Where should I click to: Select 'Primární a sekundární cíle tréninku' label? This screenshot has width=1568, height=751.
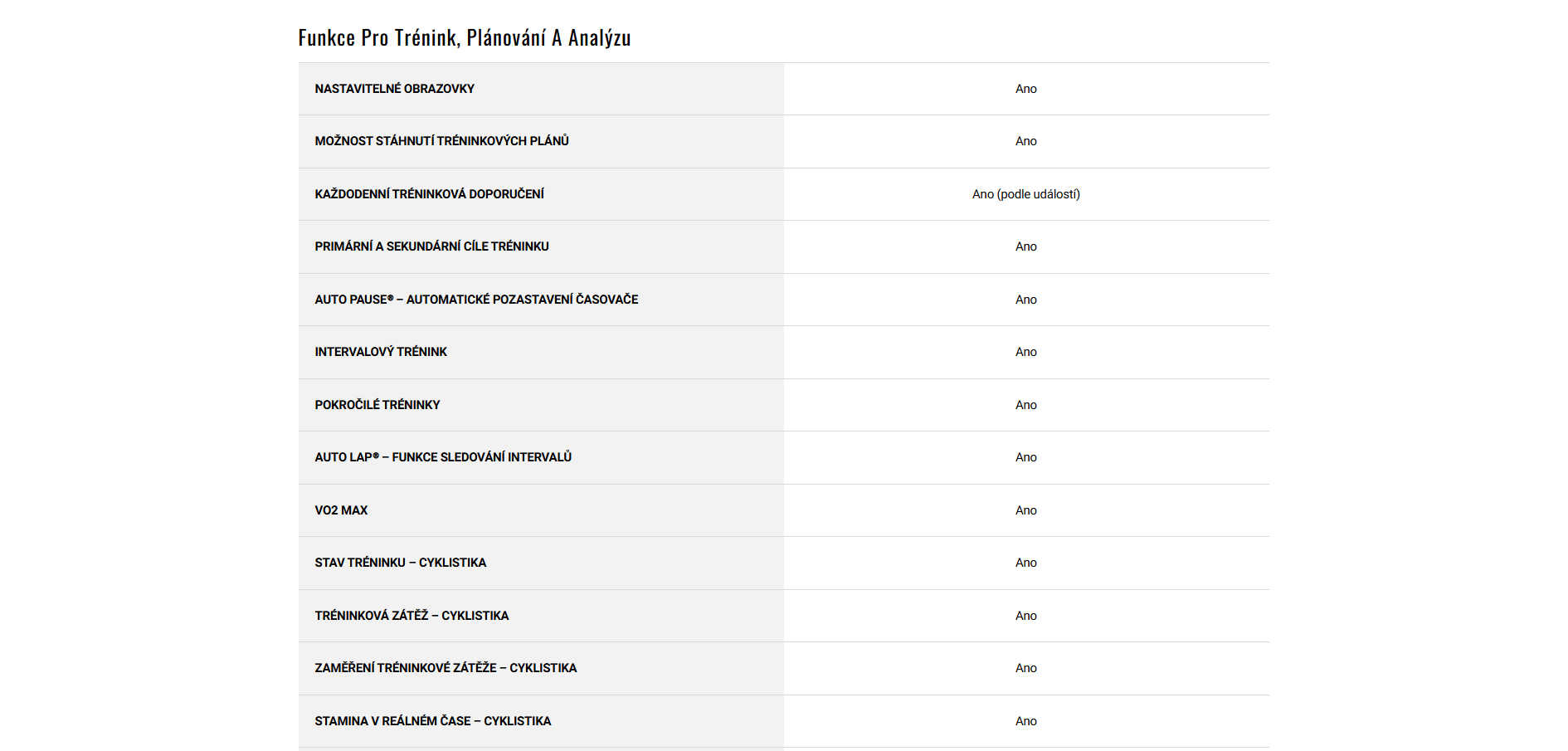[x=431, y=246]
